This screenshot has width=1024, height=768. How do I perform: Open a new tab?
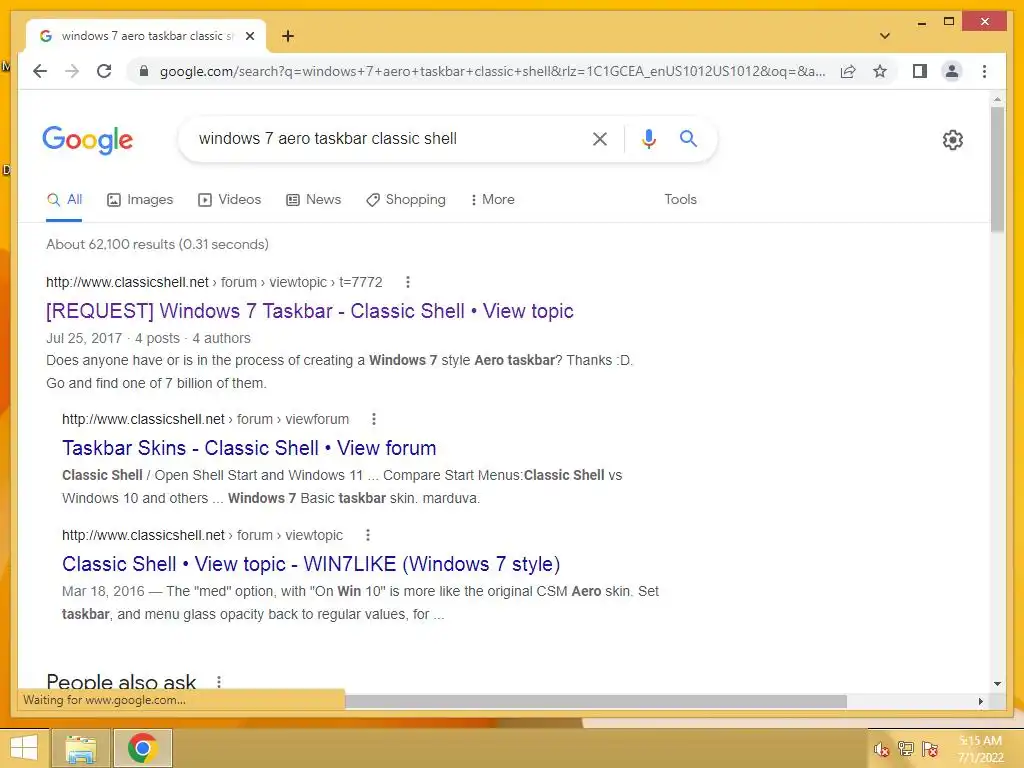287,36
